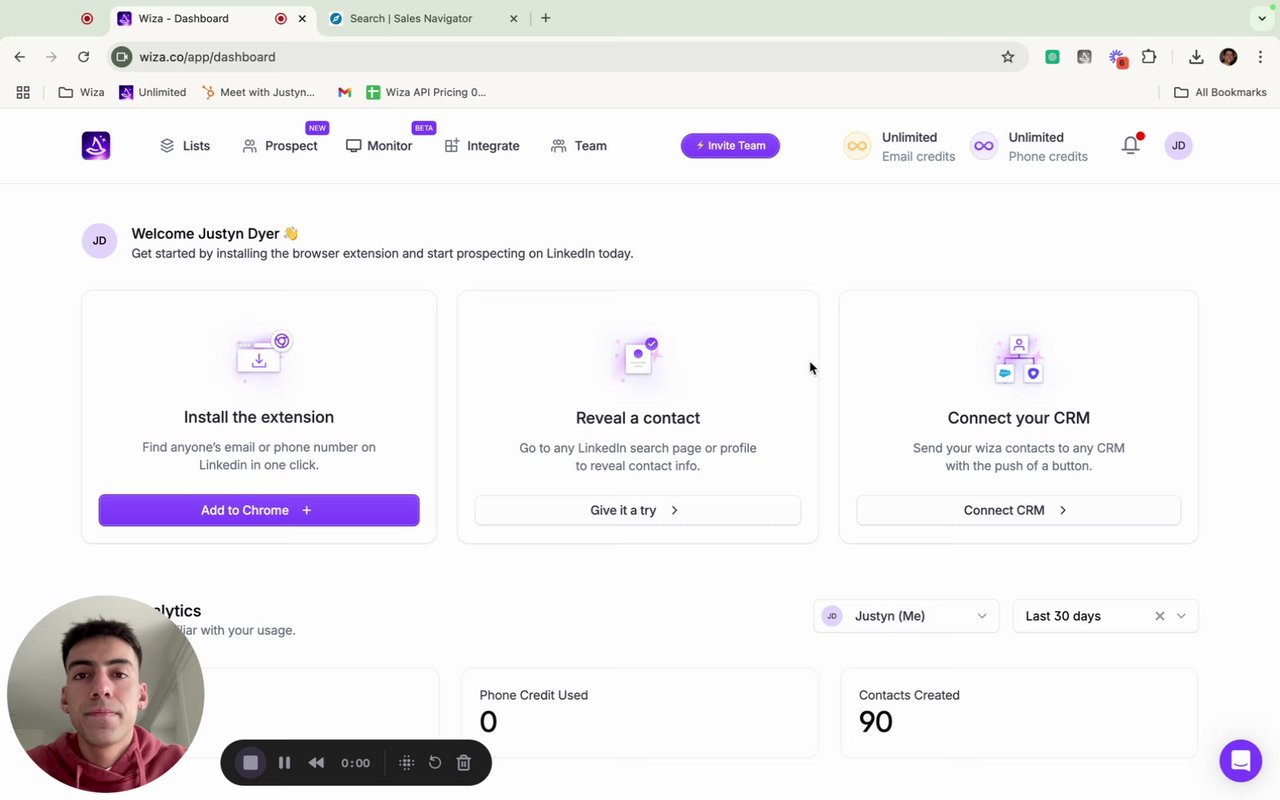Open the tab search dropdown arrow
Viewport: 1280px width, 800px height.
coord(1262,18)
